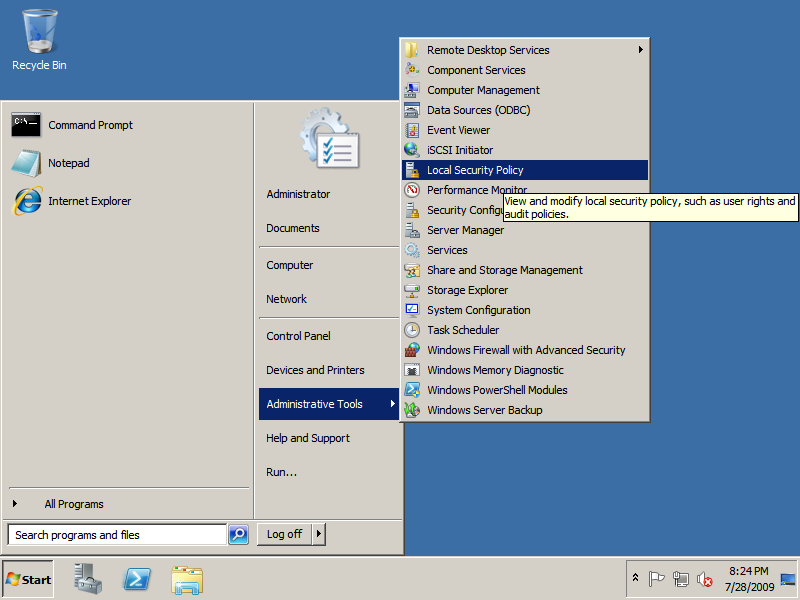Open Local Security Policy
This screenshot has height=600, width=800.
coord(525,170)
